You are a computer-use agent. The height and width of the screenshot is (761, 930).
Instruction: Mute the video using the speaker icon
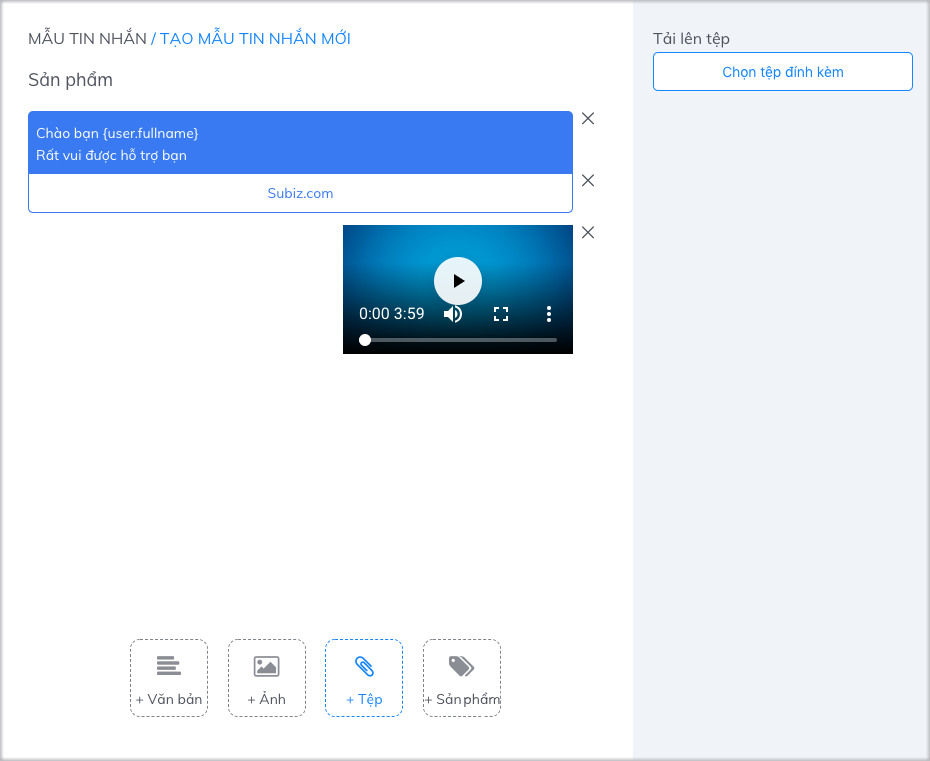(x=453, y=314)
